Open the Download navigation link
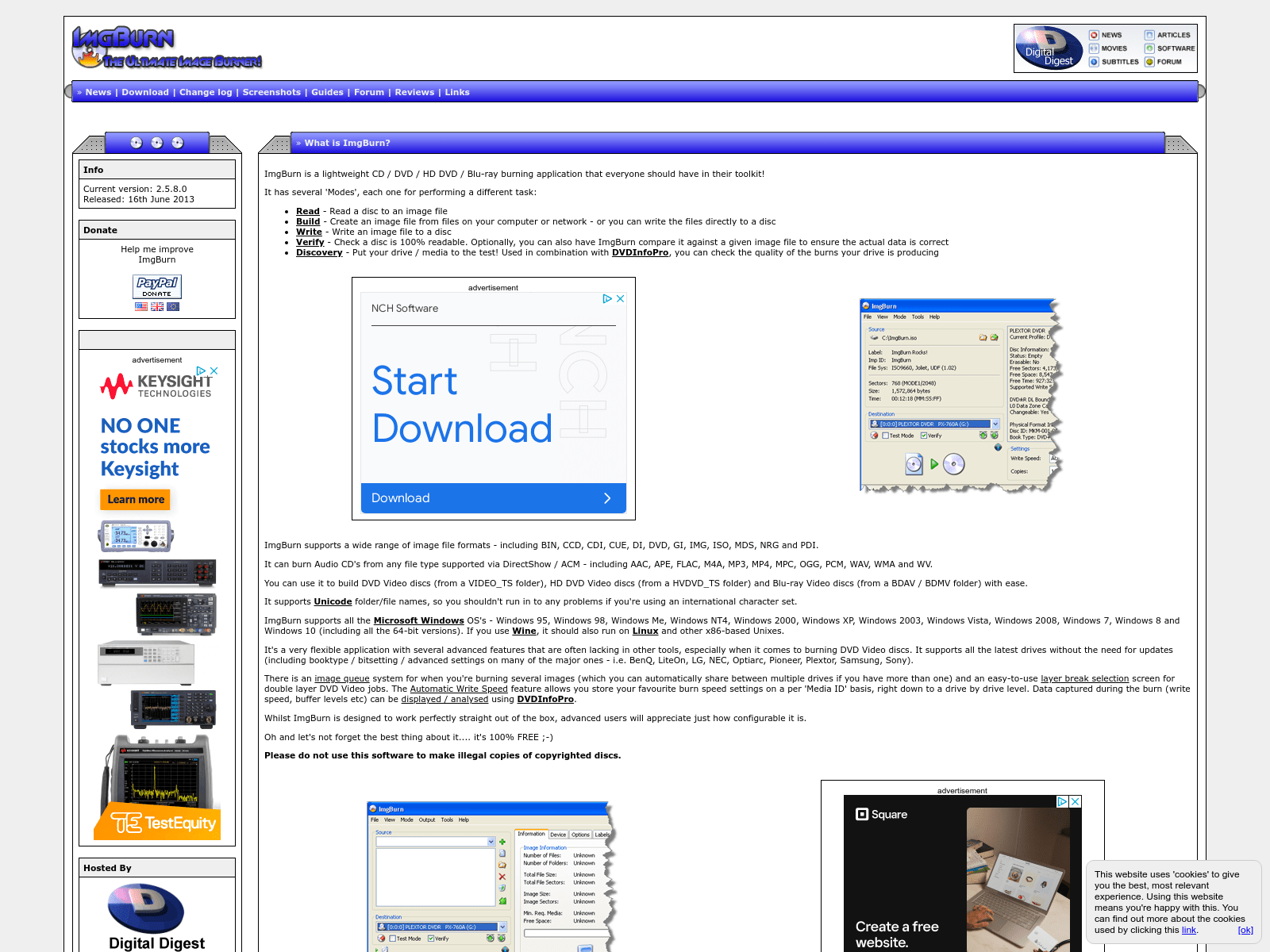Image resolution: width=1270 pixels, height=952 pixels. pyautogui.click(x=145, y=92)
